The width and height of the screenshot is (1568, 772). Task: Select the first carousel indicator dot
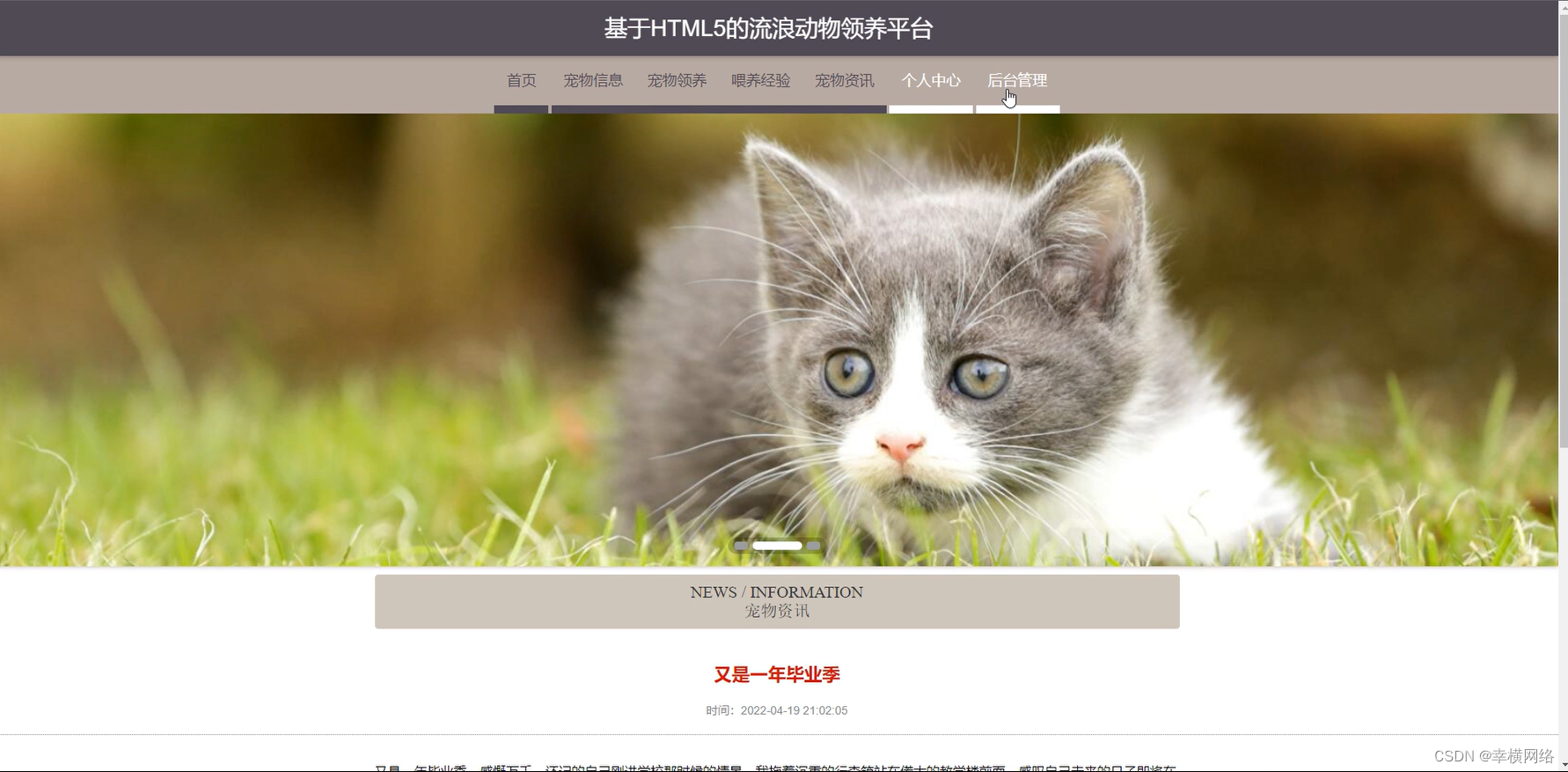tap(741, 546)
